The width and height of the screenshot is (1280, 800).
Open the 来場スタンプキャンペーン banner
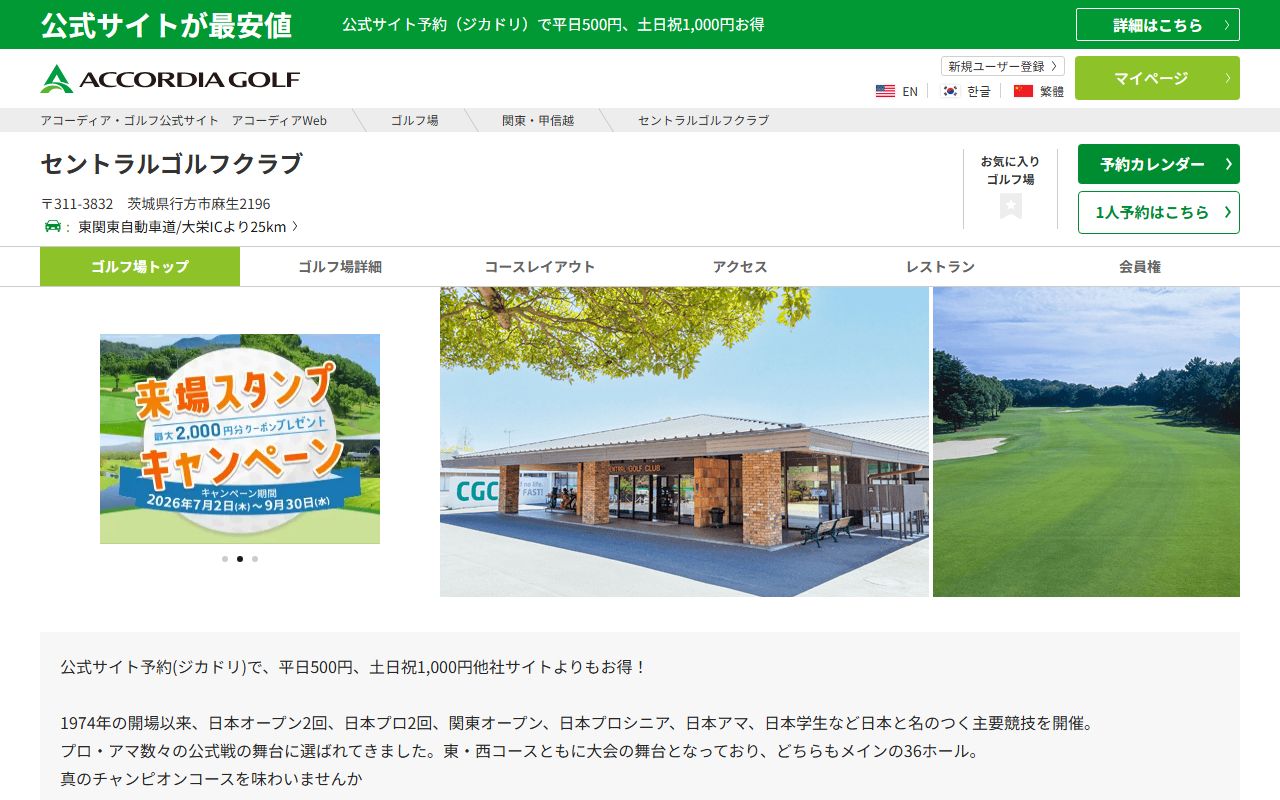[240, 439]
